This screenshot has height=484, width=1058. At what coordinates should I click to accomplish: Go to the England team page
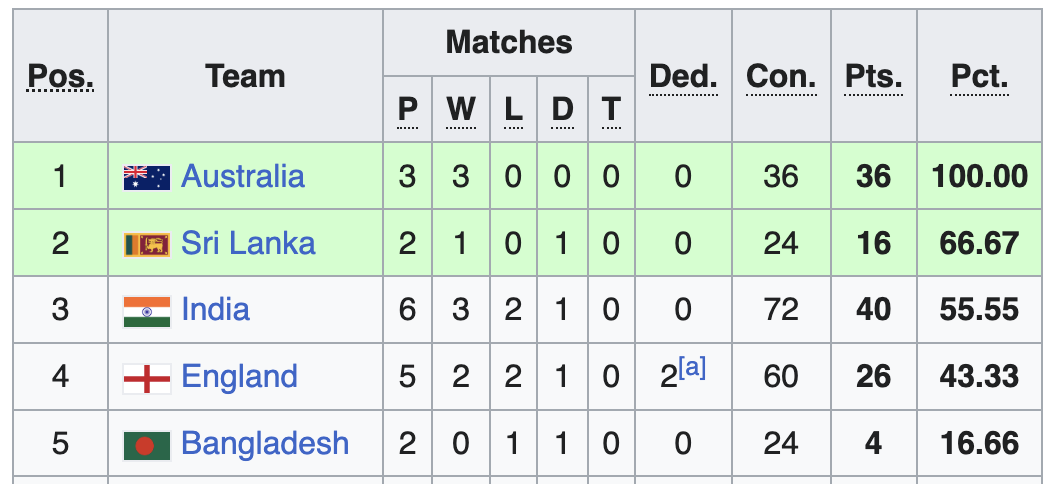(x=239, y=377)
